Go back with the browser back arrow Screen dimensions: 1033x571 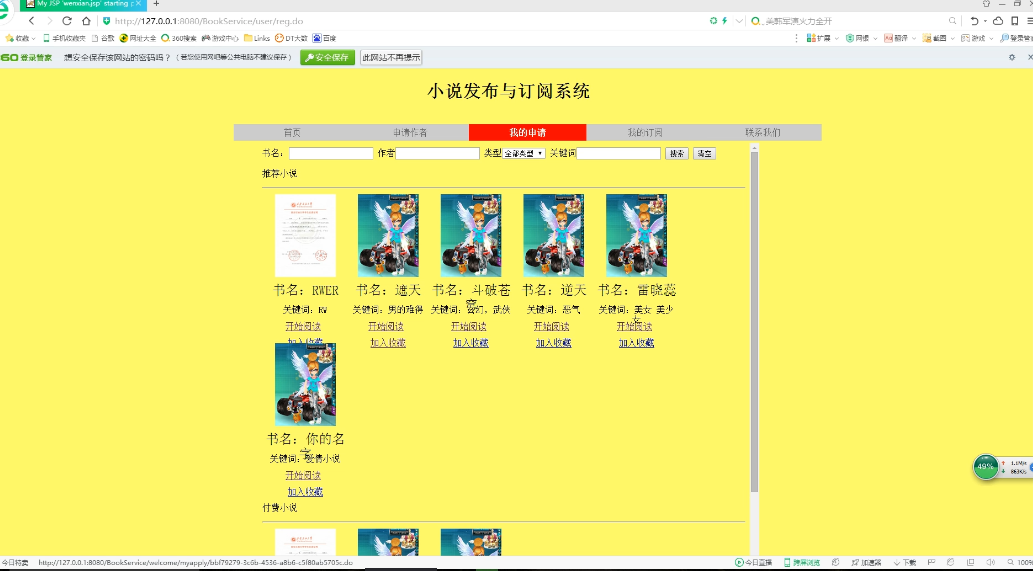coord(31,21)
